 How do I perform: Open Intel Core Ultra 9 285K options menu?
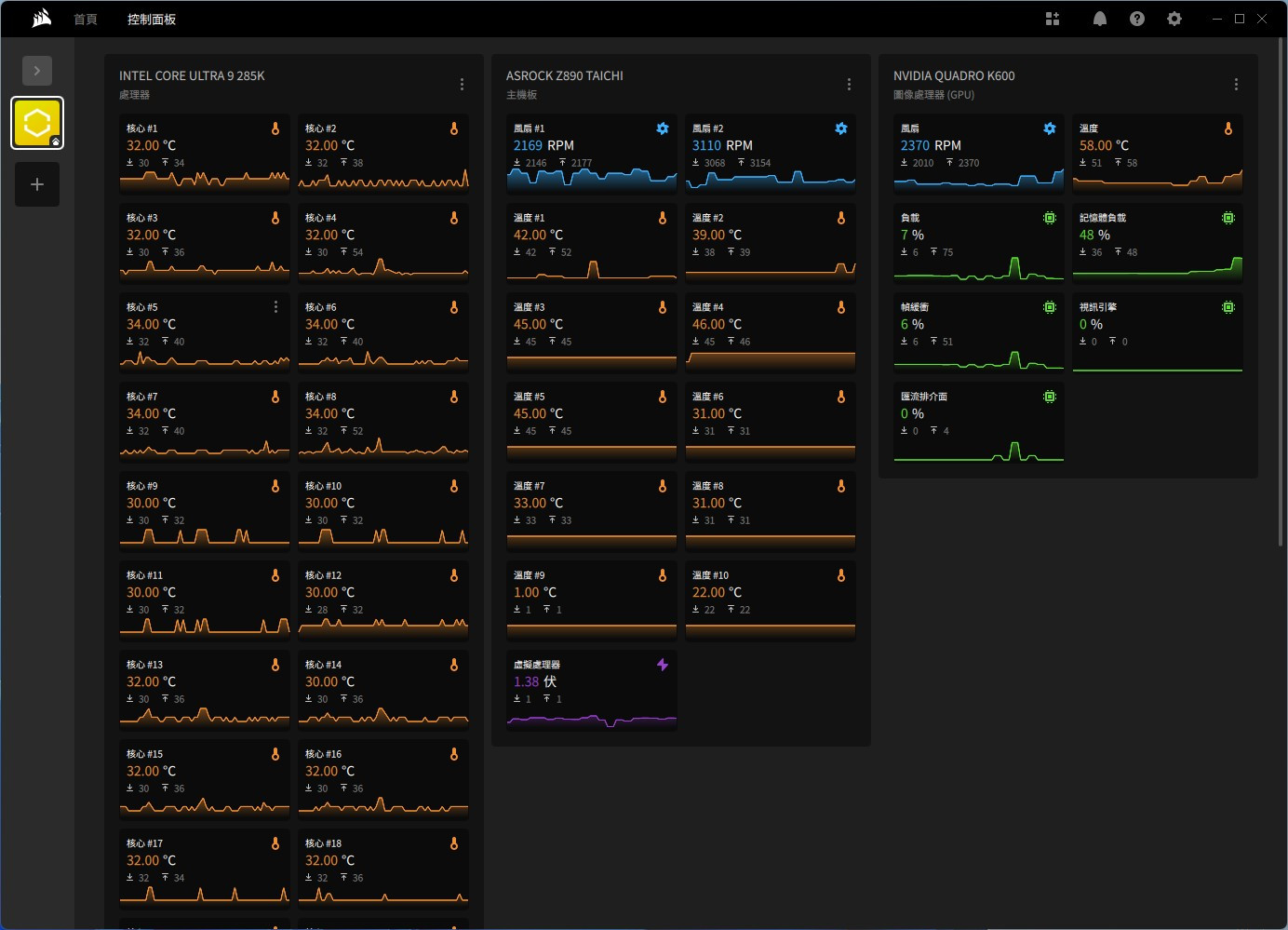pyautogui.click(x=462, y=85)
